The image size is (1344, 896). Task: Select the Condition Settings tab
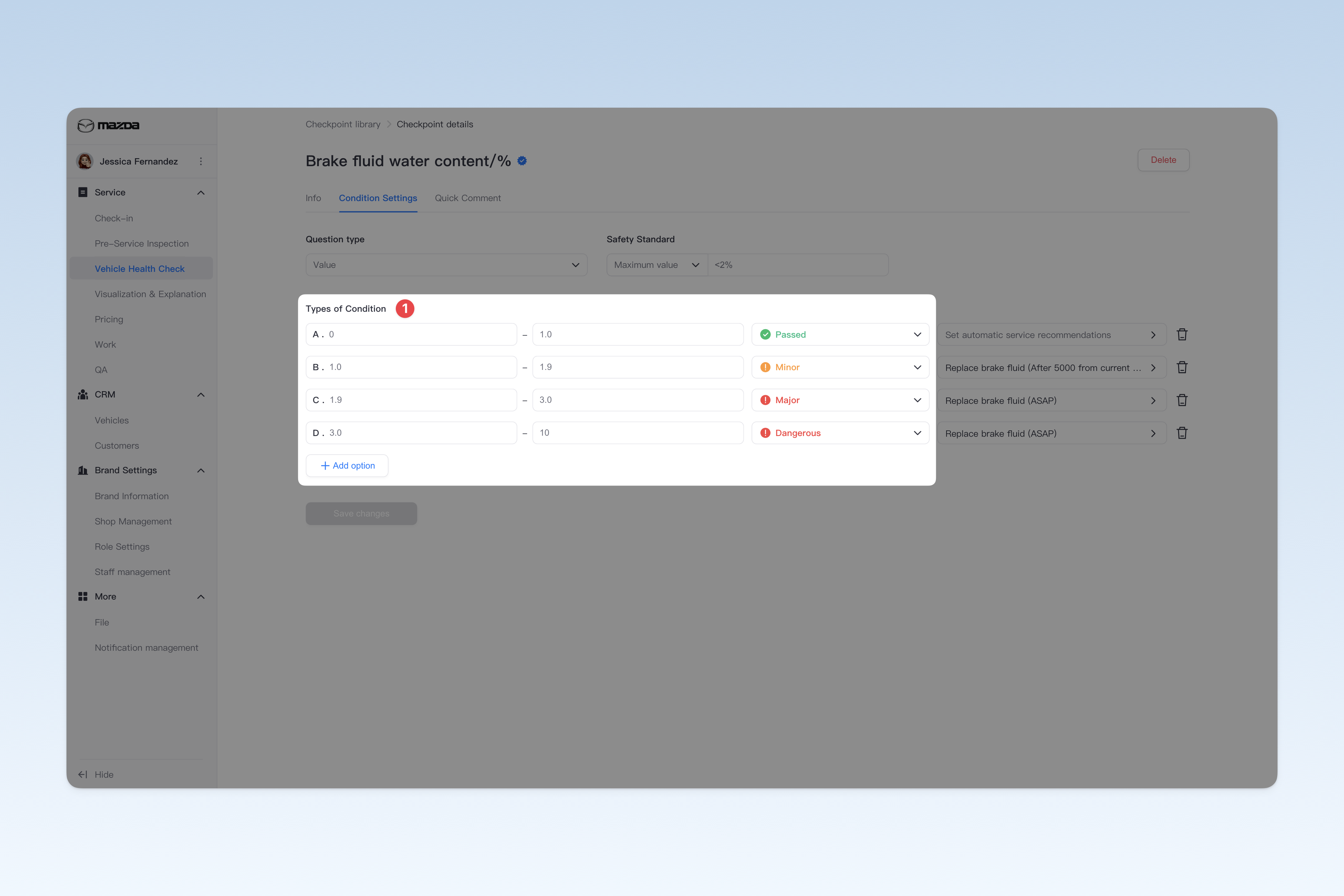click(x=378, y=198)
